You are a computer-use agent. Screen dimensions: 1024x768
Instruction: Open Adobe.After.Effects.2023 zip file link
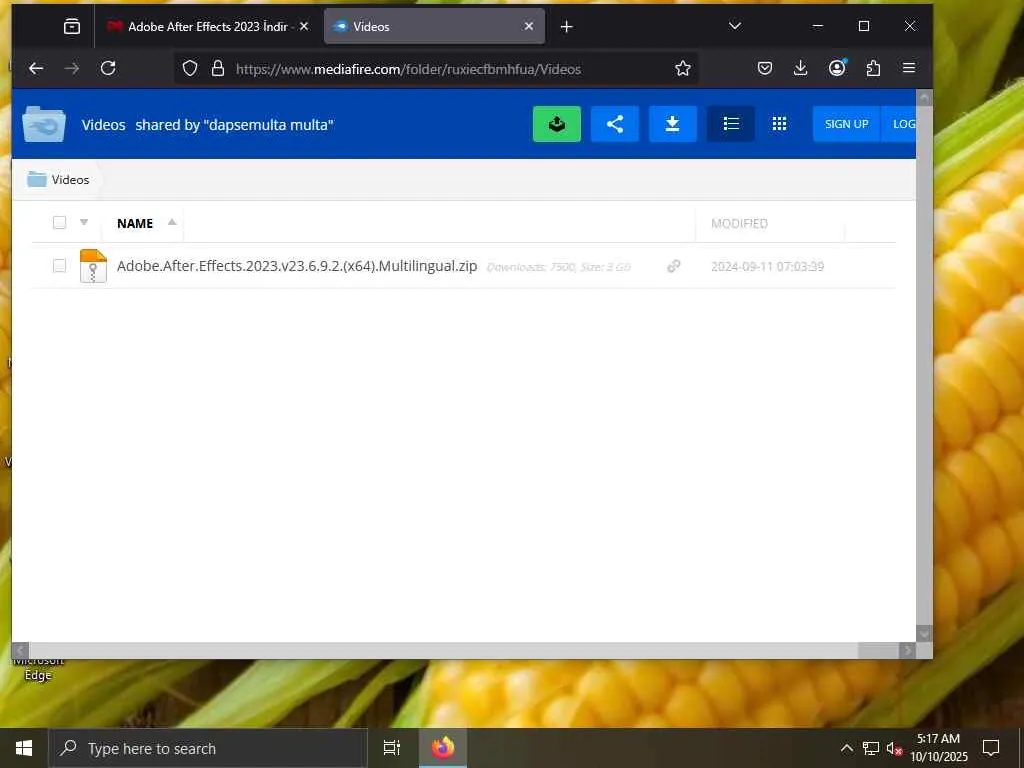coord(297,266)
